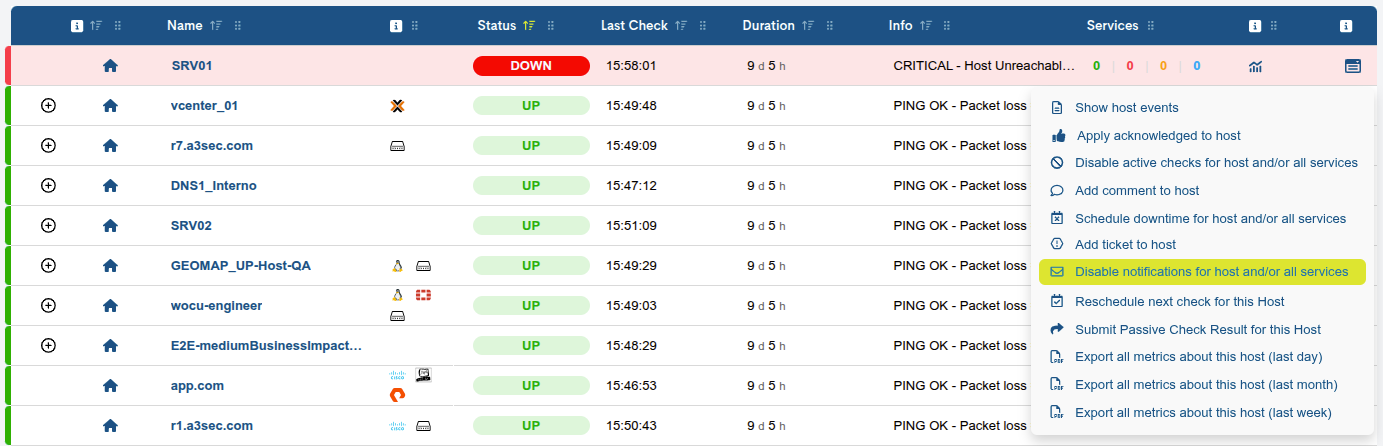This screenshot has width=1383, height=446.
Task: Click the orange X icon for vcenter_01
Action: pos(397,106)
